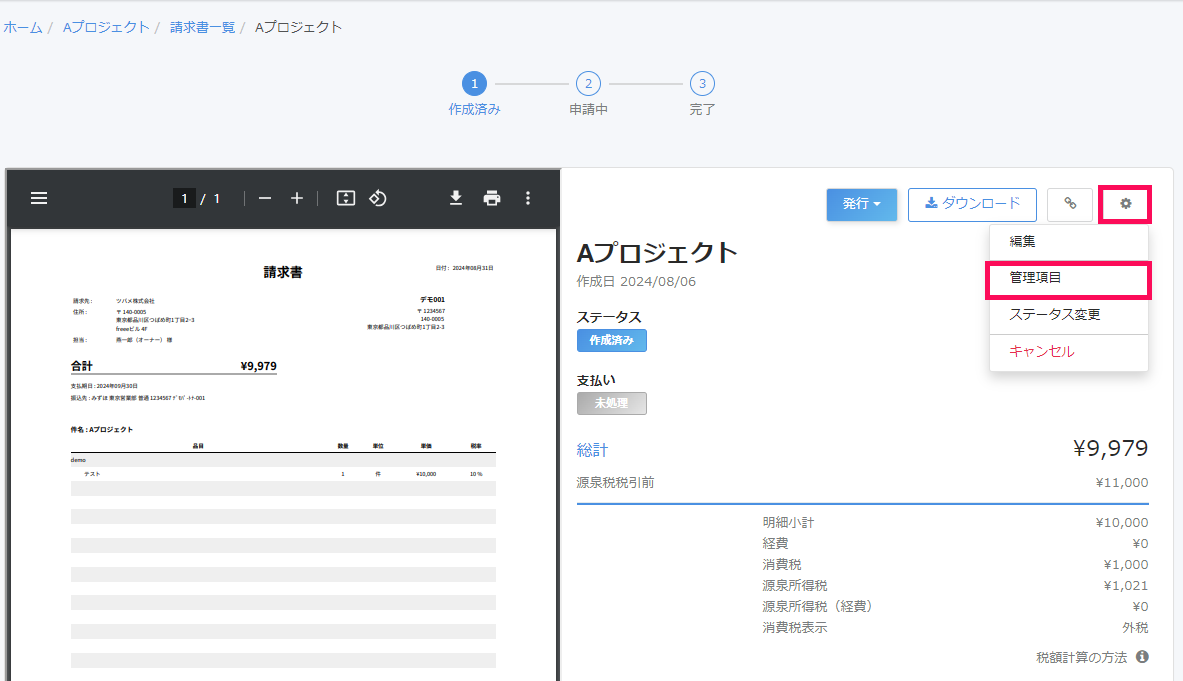Open 請求書一覧 breadcrumb link
This screenshot has width=1183, height=681.
tap(202, 27)
